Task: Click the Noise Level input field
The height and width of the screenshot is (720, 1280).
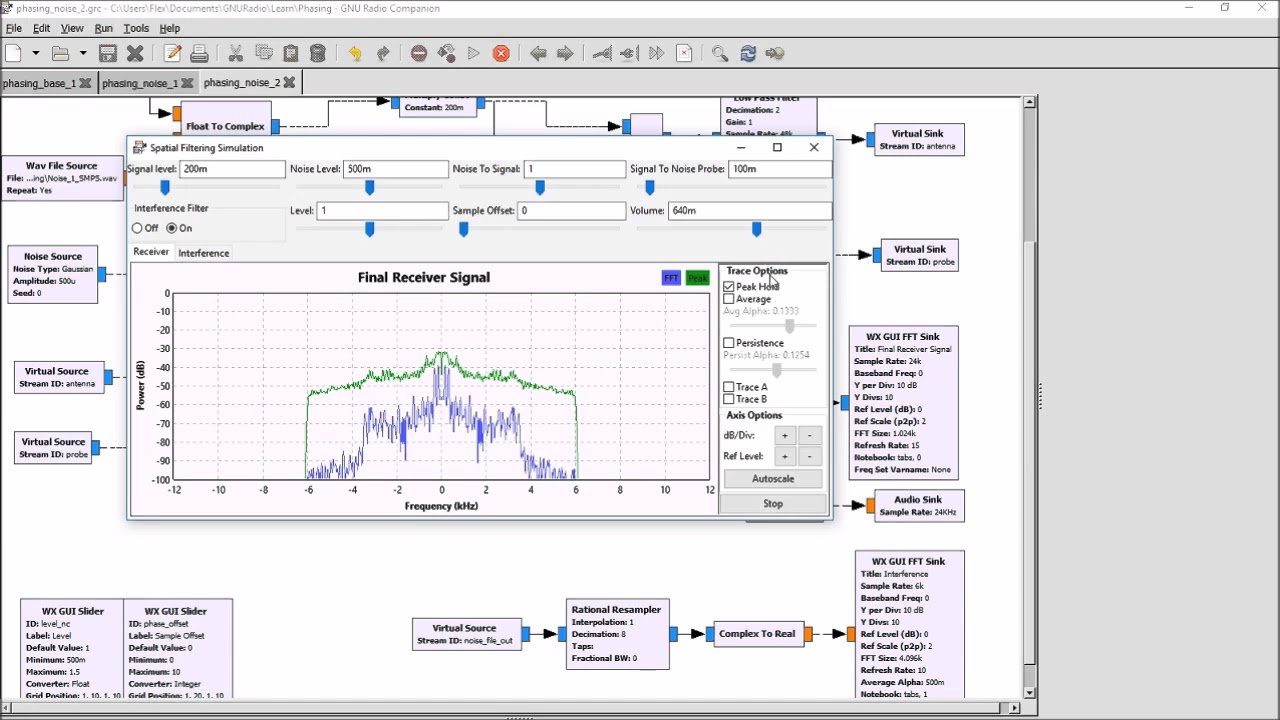Action: pos(395,169)
